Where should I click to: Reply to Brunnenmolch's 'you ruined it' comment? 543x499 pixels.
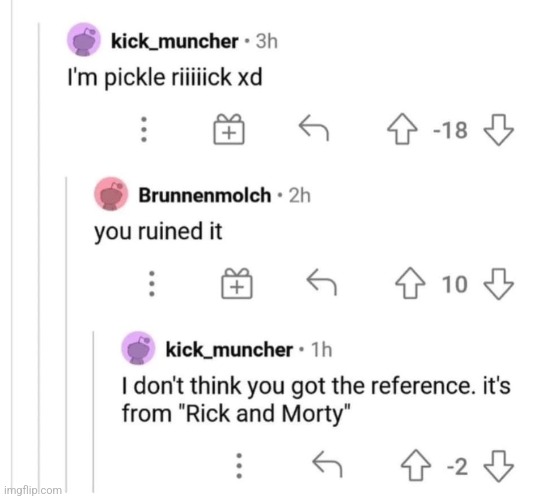tap(322, 282)
